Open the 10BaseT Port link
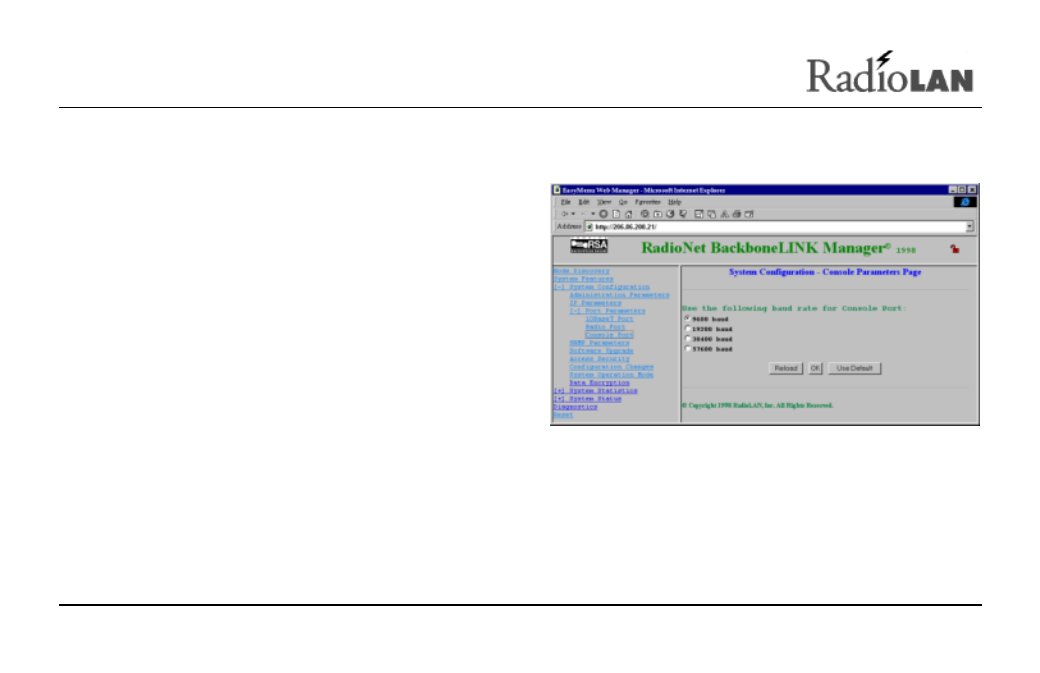 (x=609, y=319)
